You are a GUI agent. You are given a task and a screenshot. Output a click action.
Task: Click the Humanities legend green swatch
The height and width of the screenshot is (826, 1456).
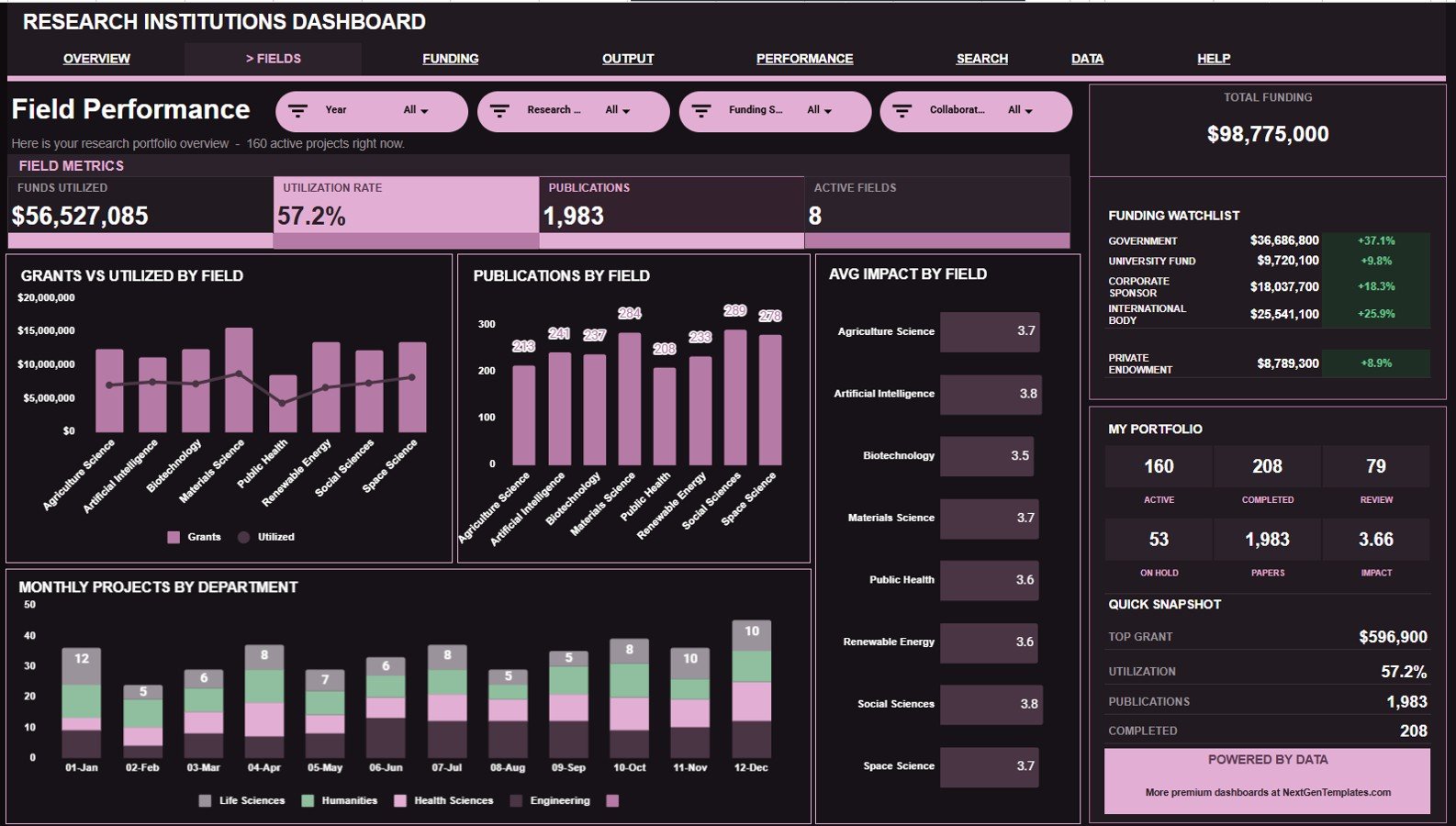[x=308, y=800]
